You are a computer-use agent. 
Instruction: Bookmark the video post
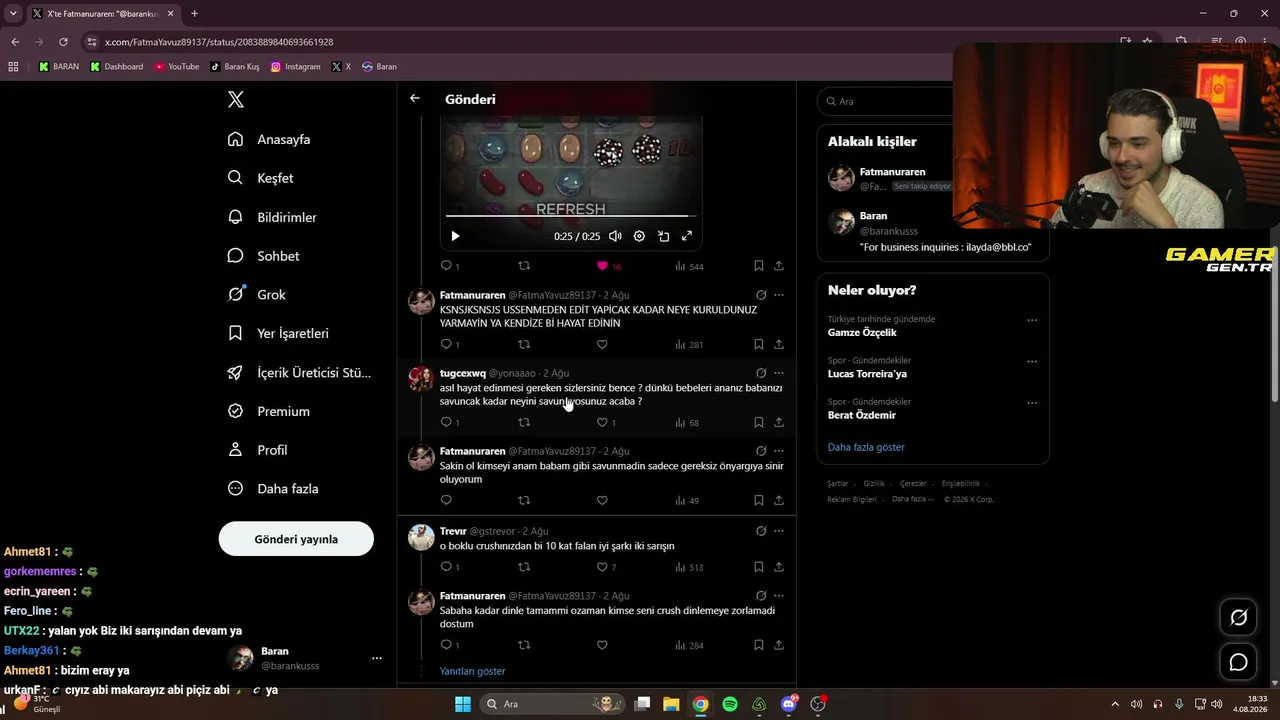coord(759,266)
